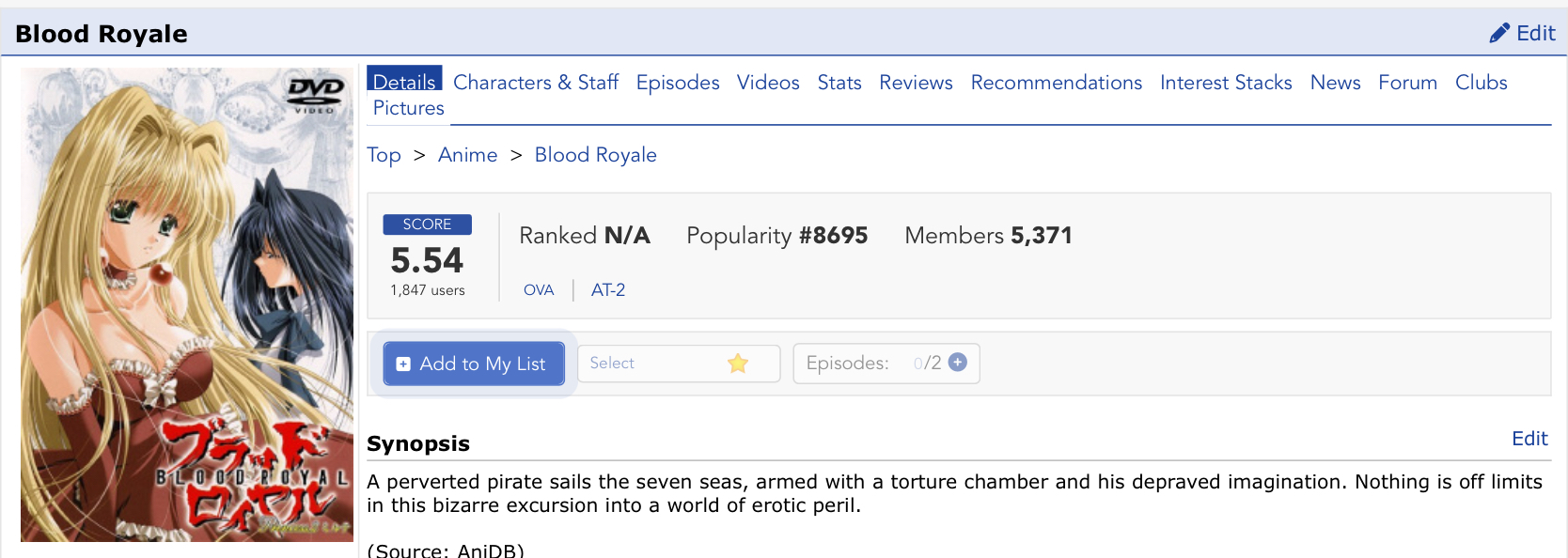
Task: Click the Ranked N/A text
Action: click(x=584, y=236)
